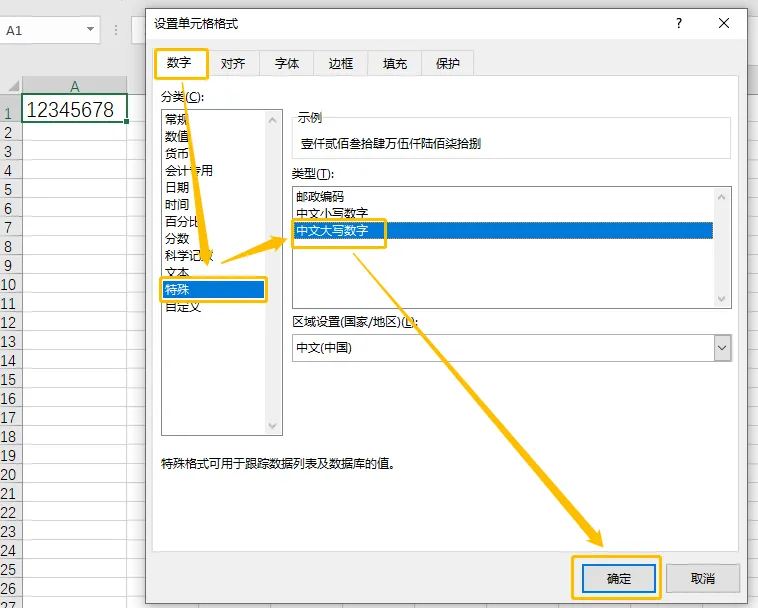Click category list scroll down arrow
This screenshot has height=608, width=758.
[x=273, y=426]
